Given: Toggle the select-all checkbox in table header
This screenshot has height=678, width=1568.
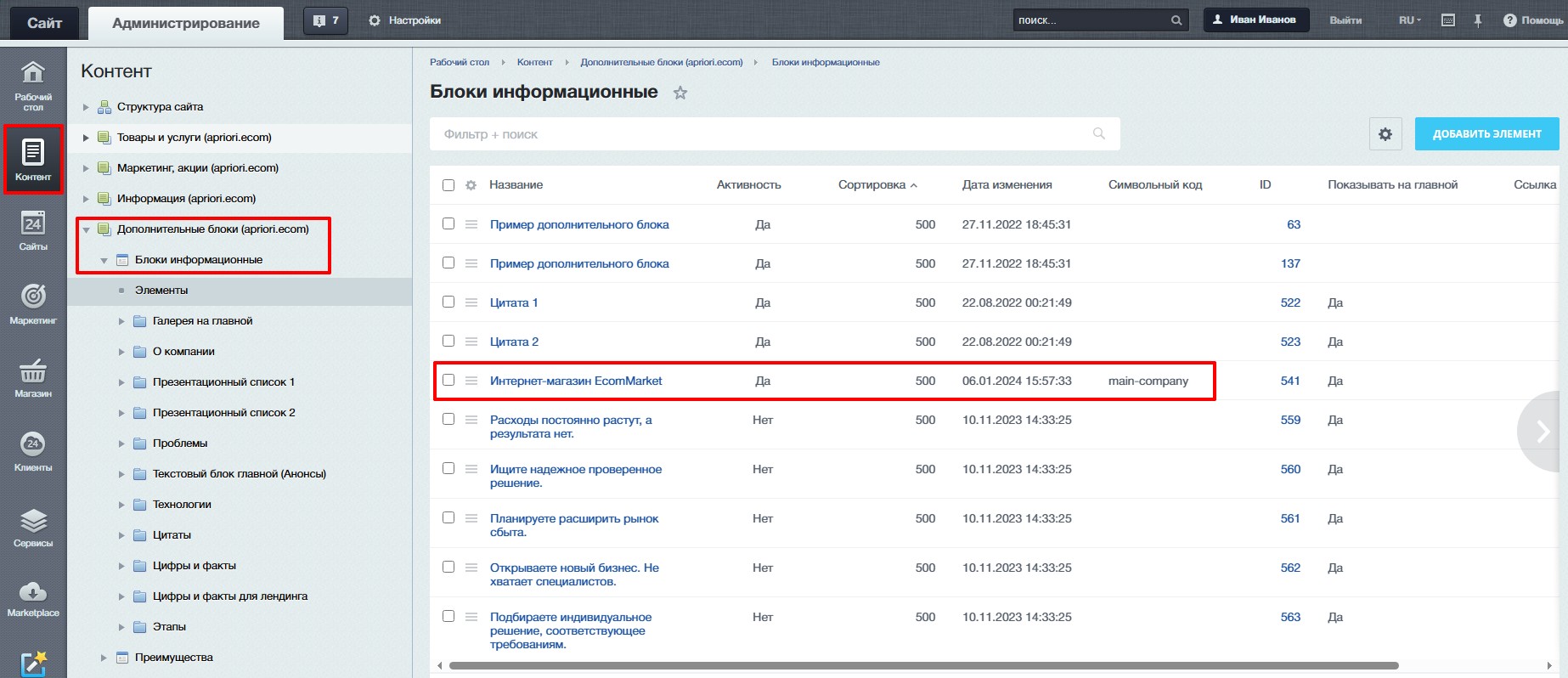Looking at the screenshot, I should (x=448, y=185).
